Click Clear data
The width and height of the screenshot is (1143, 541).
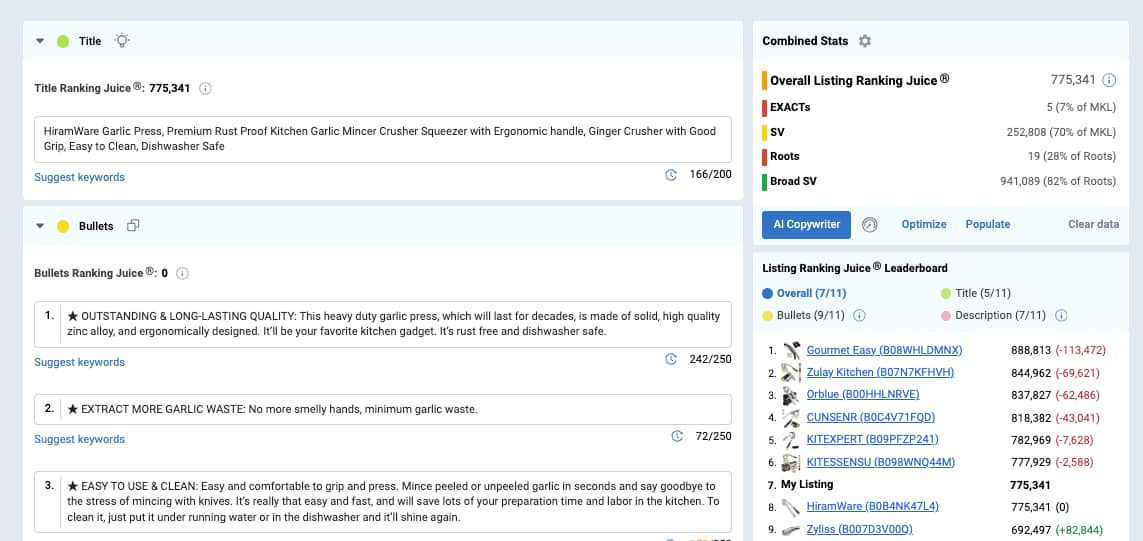point(1093,225)
